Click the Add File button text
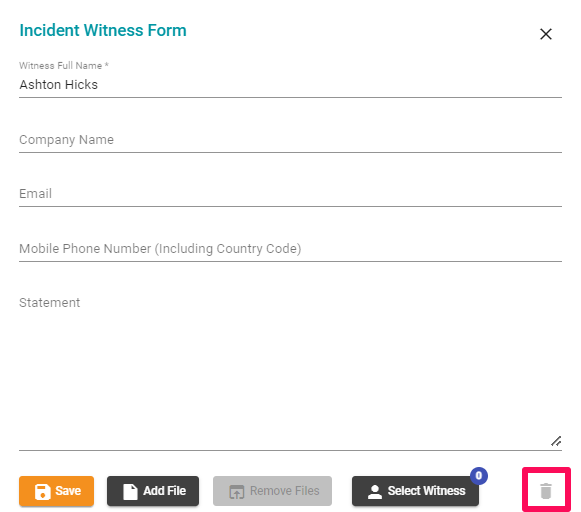 pos(165,491)
